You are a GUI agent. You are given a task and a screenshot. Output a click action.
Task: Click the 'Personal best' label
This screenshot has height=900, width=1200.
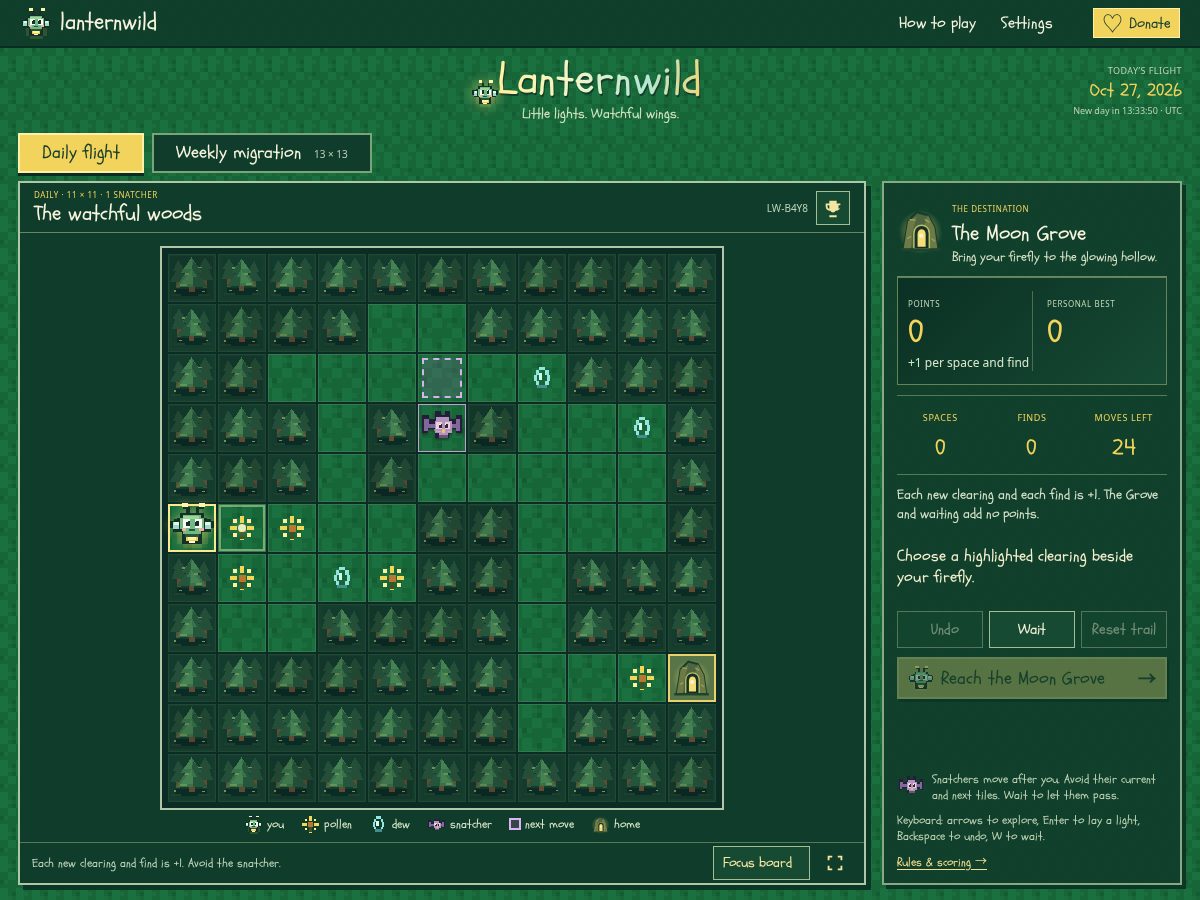coord(1081,303)
